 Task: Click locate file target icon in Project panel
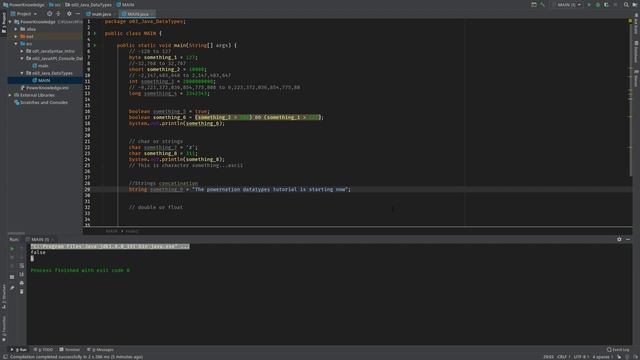[x=49, y=13]
